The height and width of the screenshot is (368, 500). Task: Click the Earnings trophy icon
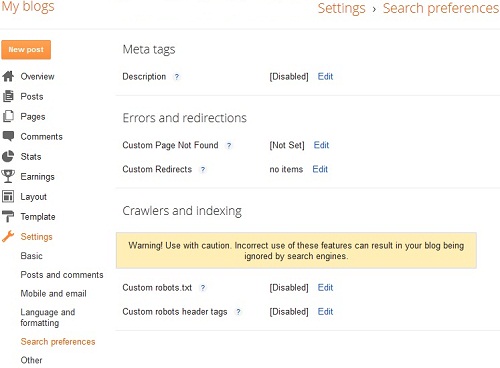pyautogui.click(x=8, y=176)
